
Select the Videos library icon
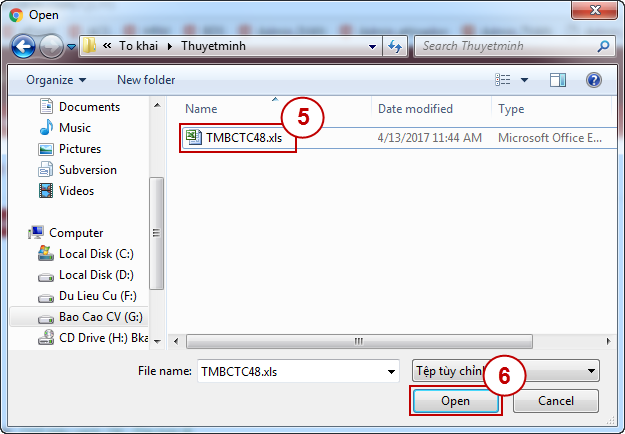click(x=46, y=190)
